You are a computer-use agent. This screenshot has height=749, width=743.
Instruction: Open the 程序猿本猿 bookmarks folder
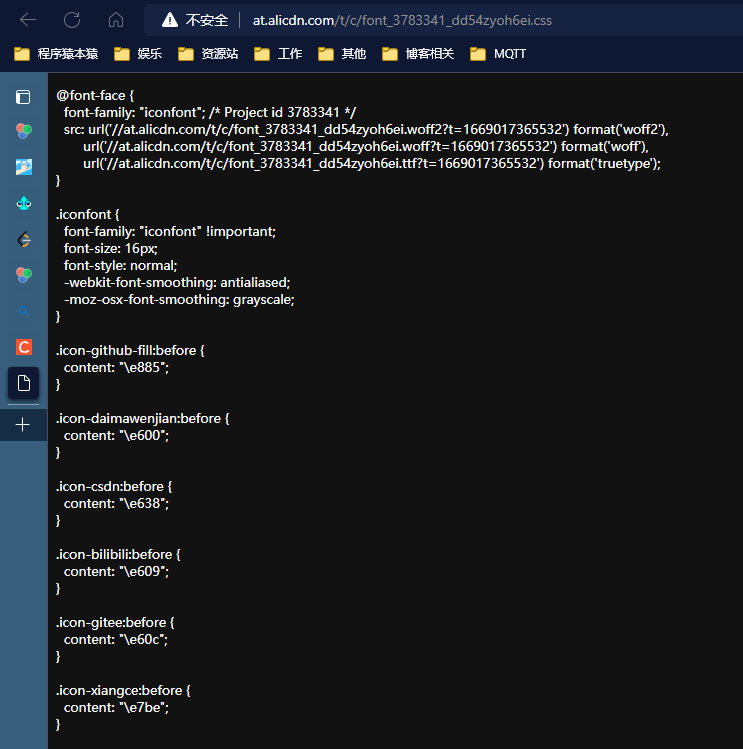(x=56, y=54)
